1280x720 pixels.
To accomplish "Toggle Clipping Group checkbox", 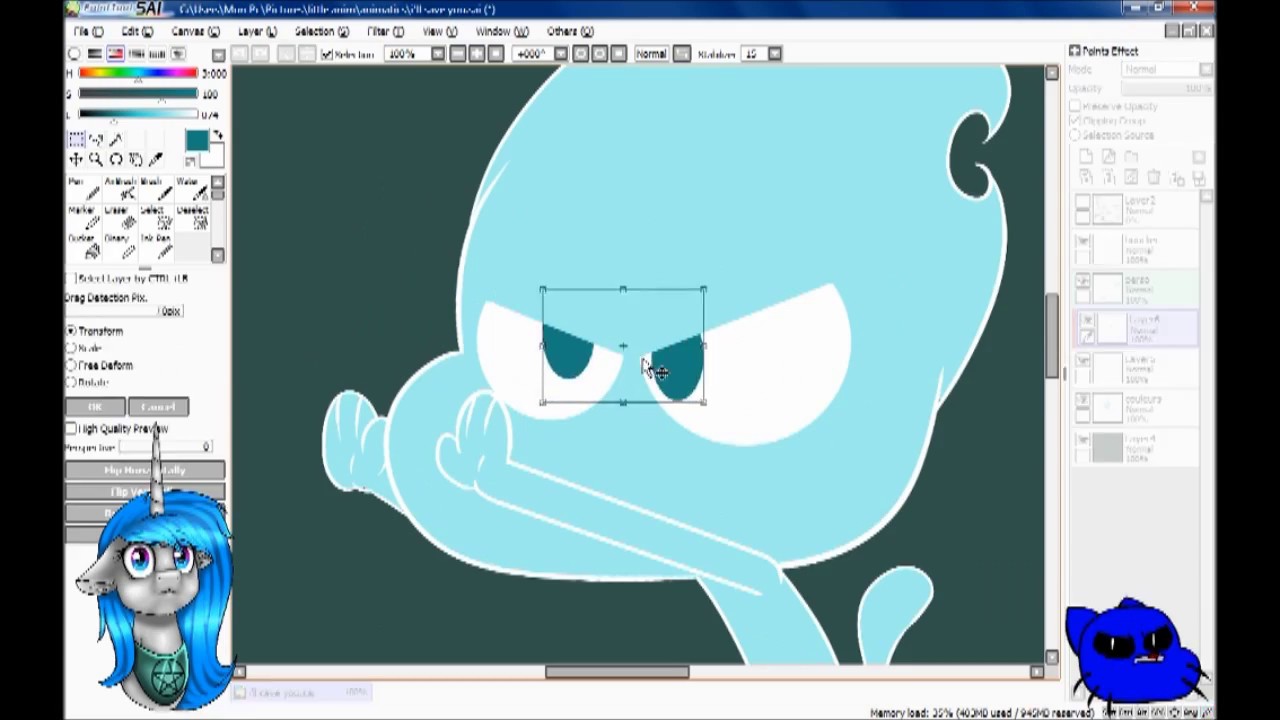I will point(1076,121).
